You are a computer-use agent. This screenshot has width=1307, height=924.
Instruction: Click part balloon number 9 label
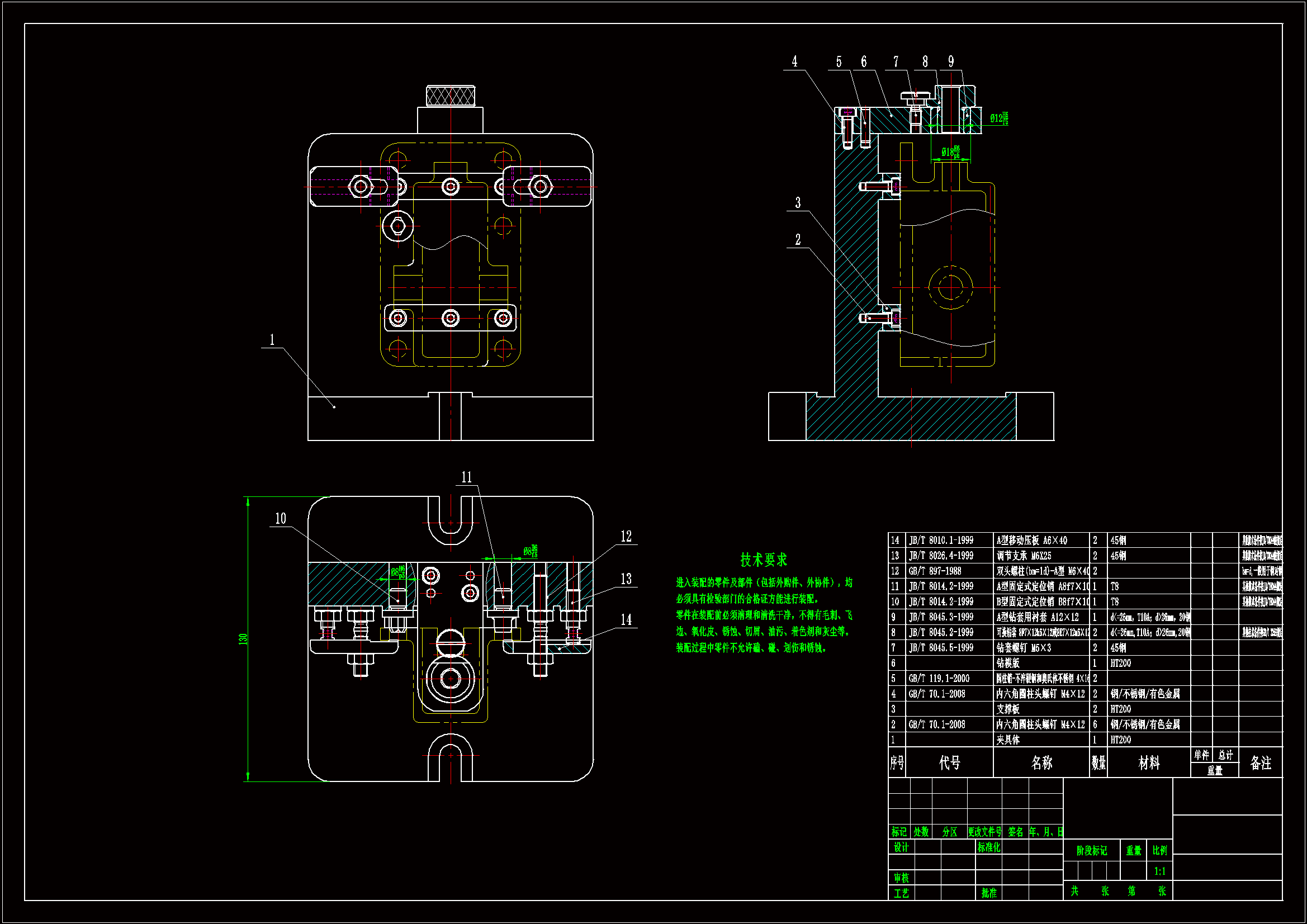(951, 61)
